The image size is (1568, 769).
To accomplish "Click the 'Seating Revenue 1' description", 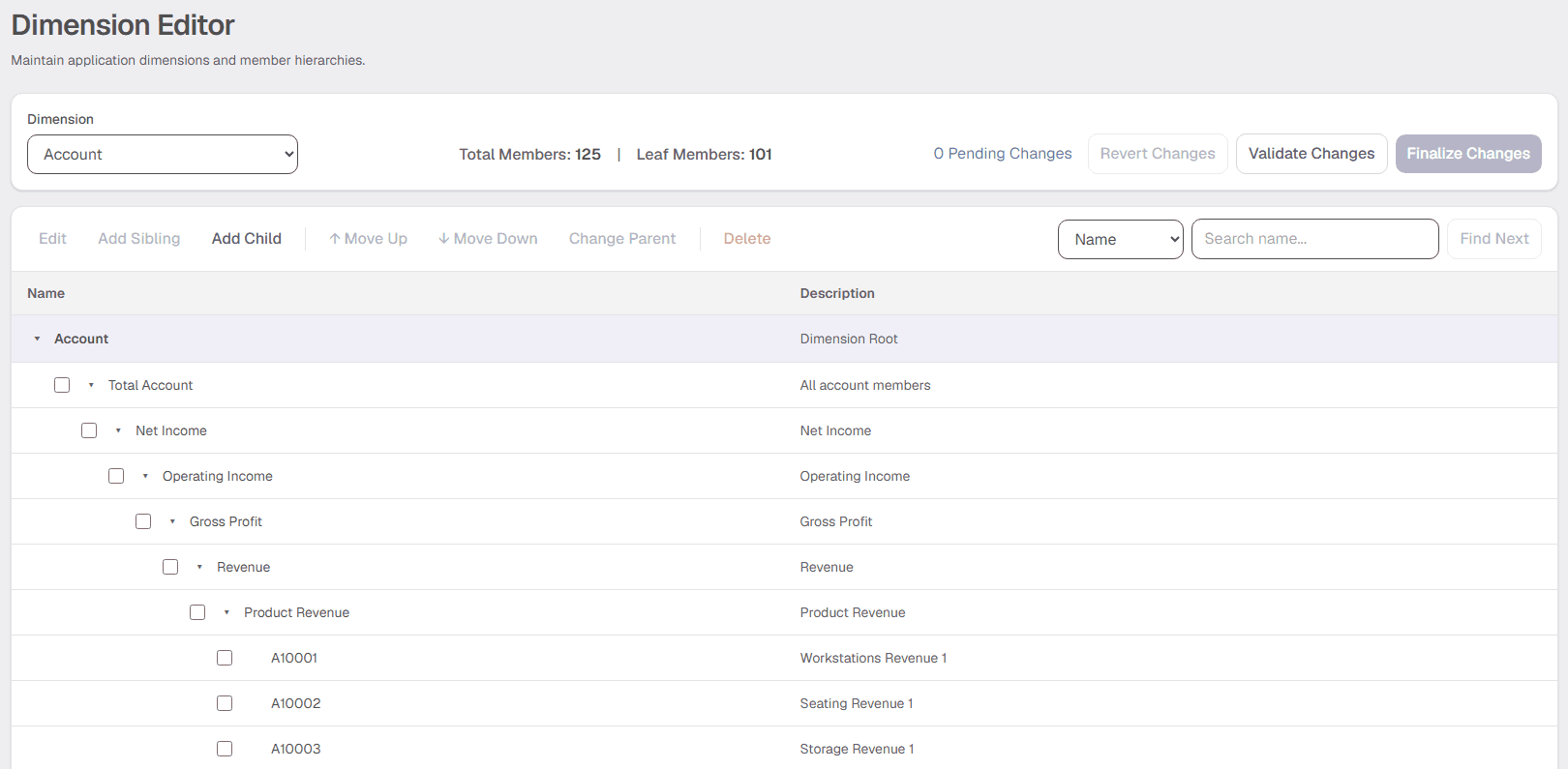I will [857, 703].
